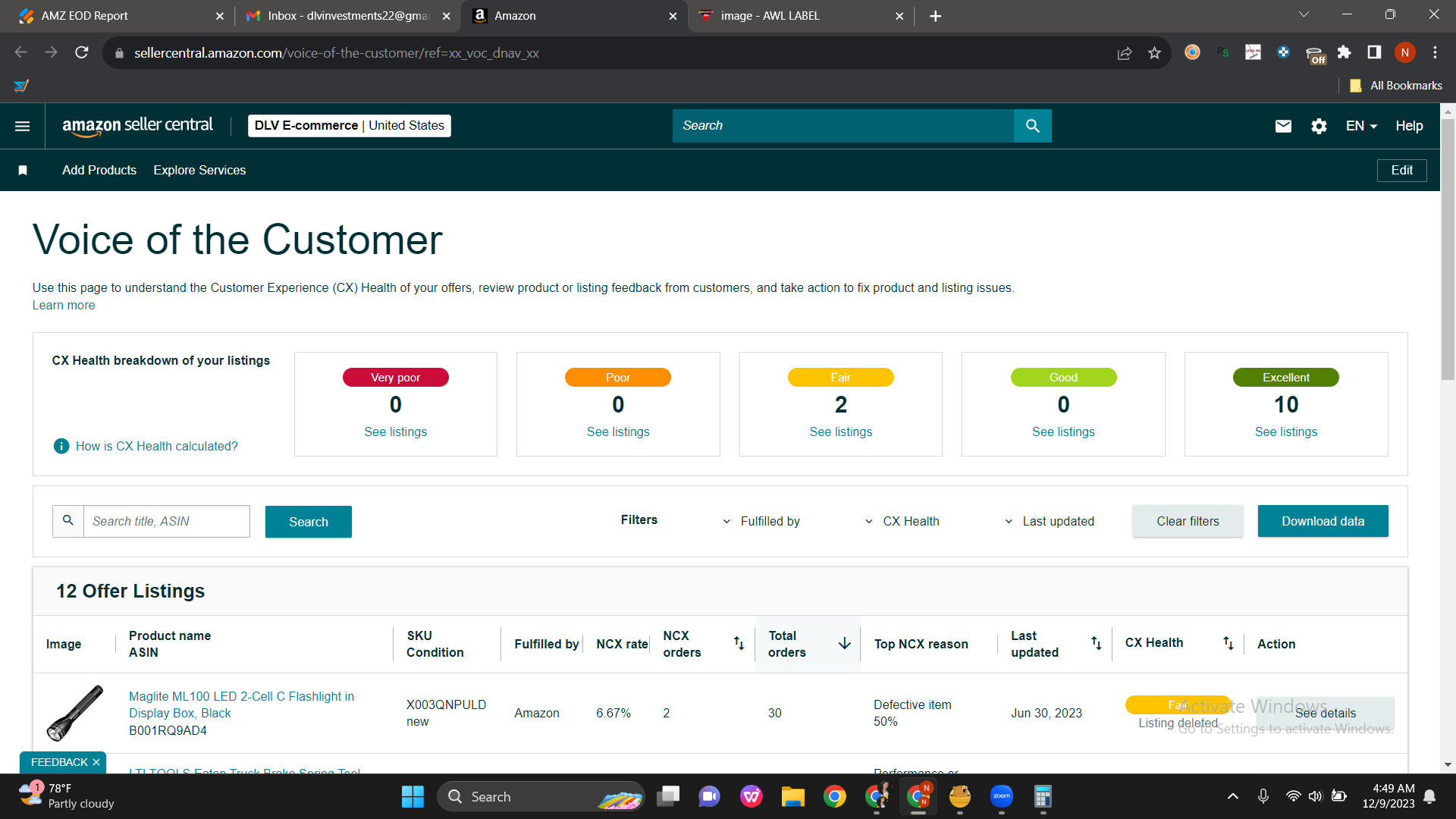Reload the browser page
Viewport: 1456px width, 819px height.
82,52
